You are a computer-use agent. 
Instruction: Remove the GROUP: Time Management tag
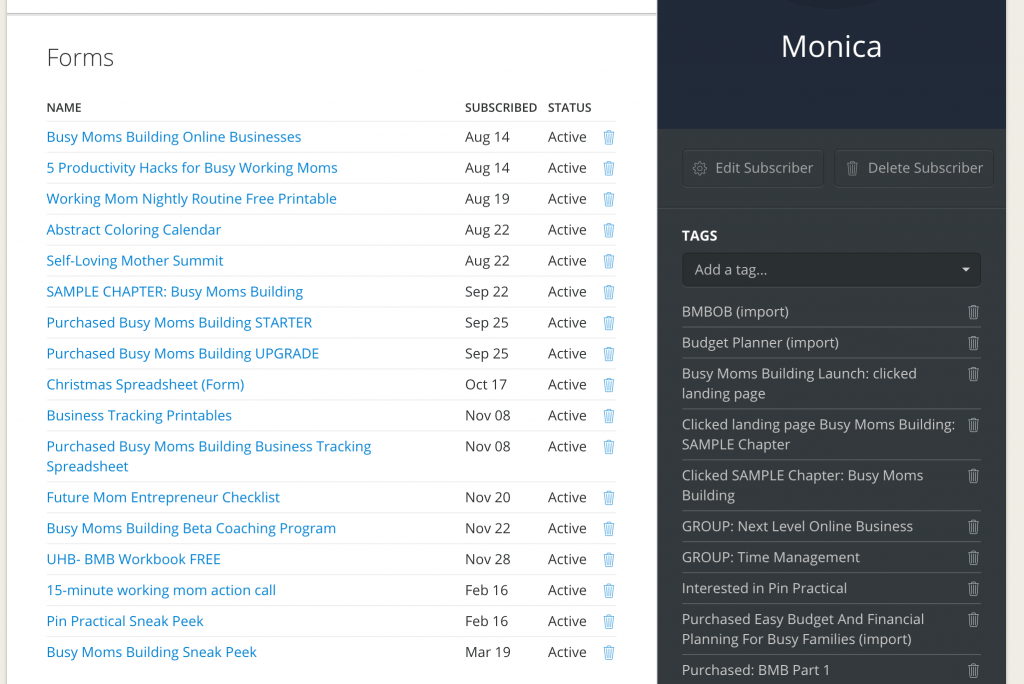point(973,558)
